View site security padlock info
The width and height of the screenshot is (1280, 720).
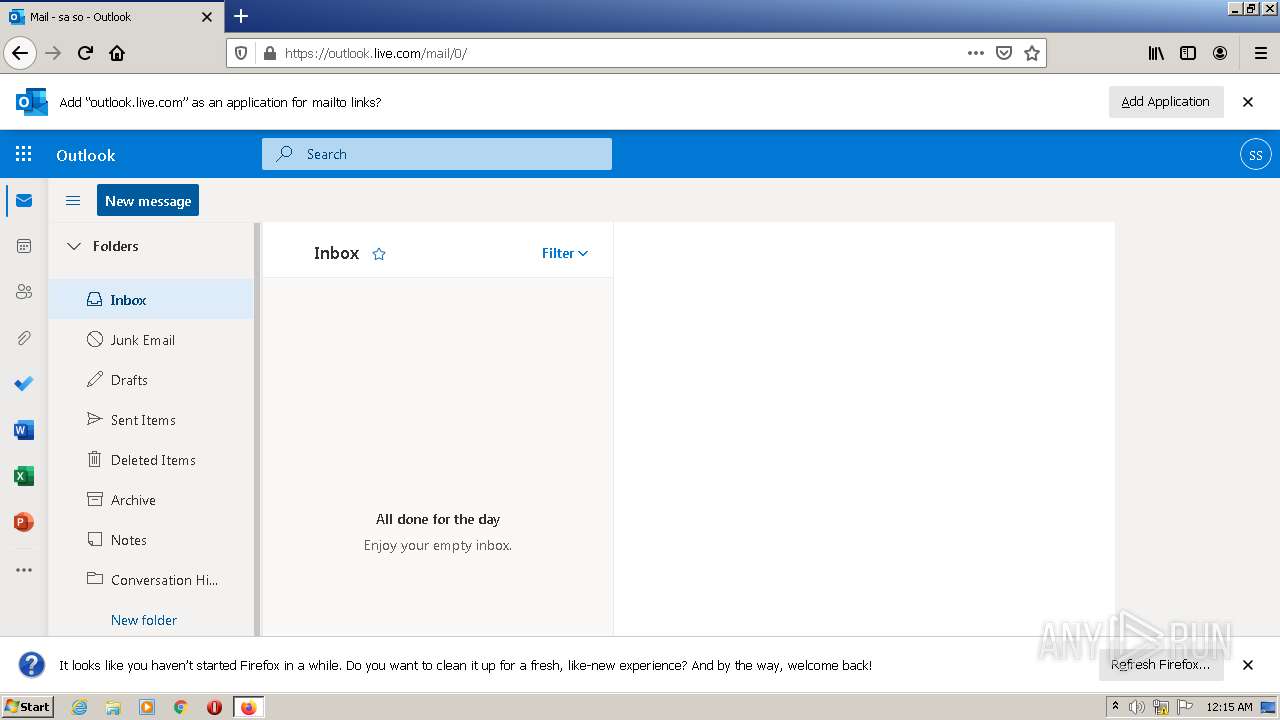[x=268, y=53]
